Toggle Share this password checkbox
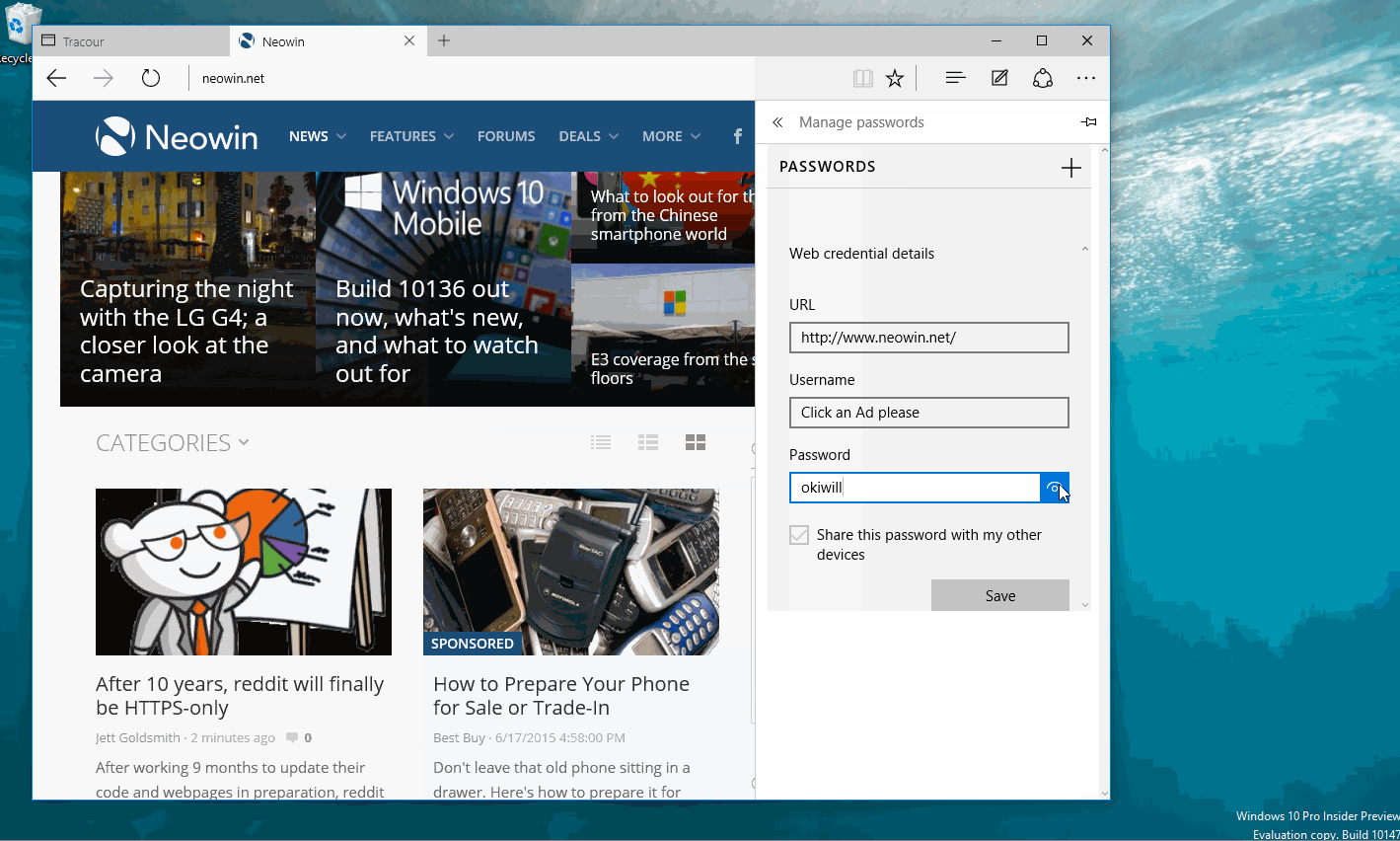The width and height of the screenshot is (1400, 841). 799,535
